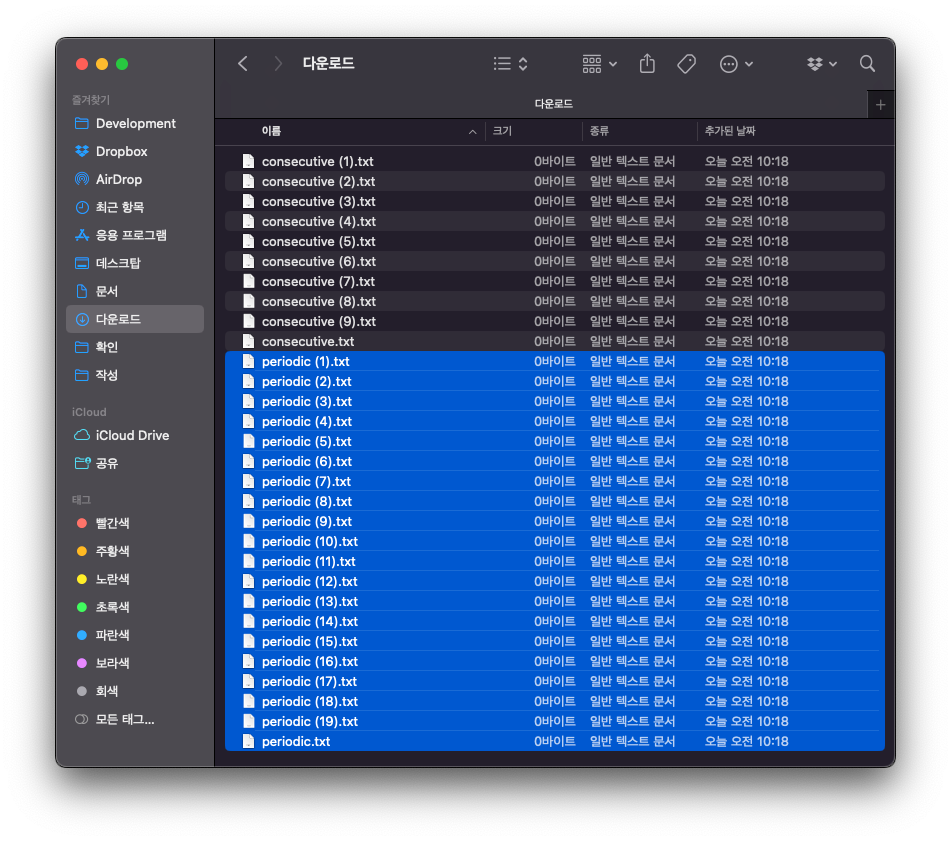
Task: Click the list view icon in the toolbar
Action: click(x=500, y=63)
